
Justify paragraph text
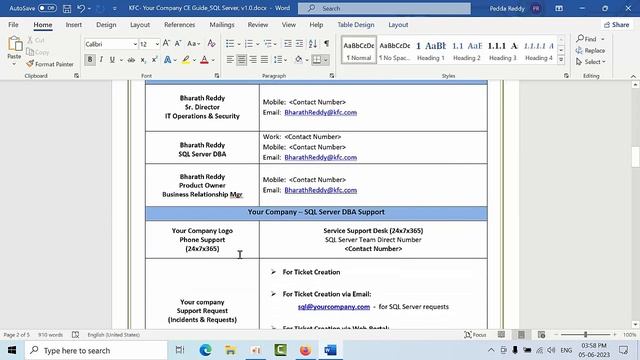click(x=264, y=60)
